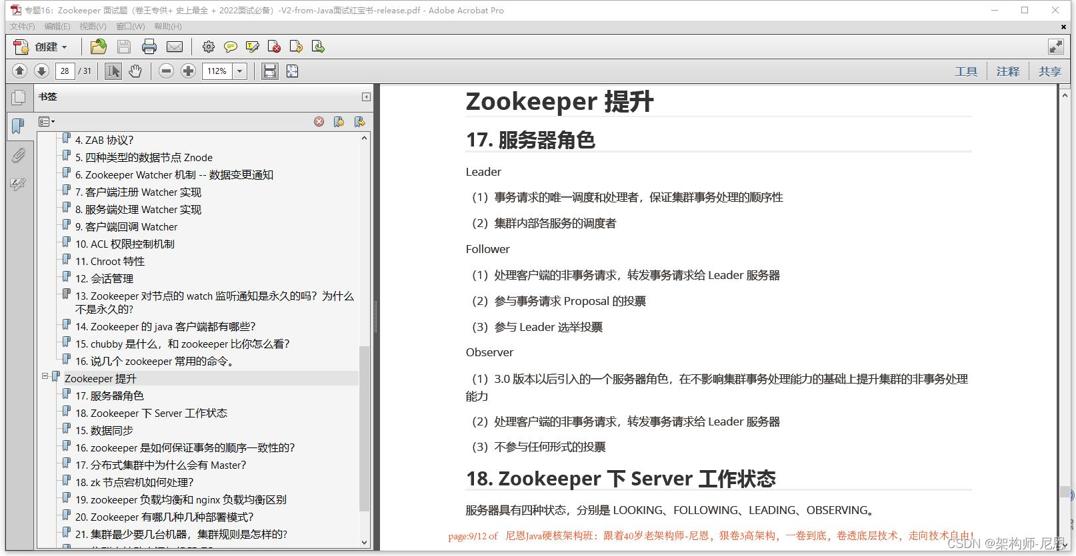The image size is (1076, 556).
Task: Click bookmarks list scroll up arrow
Action: pyautogui.click(x=364, y=138)
